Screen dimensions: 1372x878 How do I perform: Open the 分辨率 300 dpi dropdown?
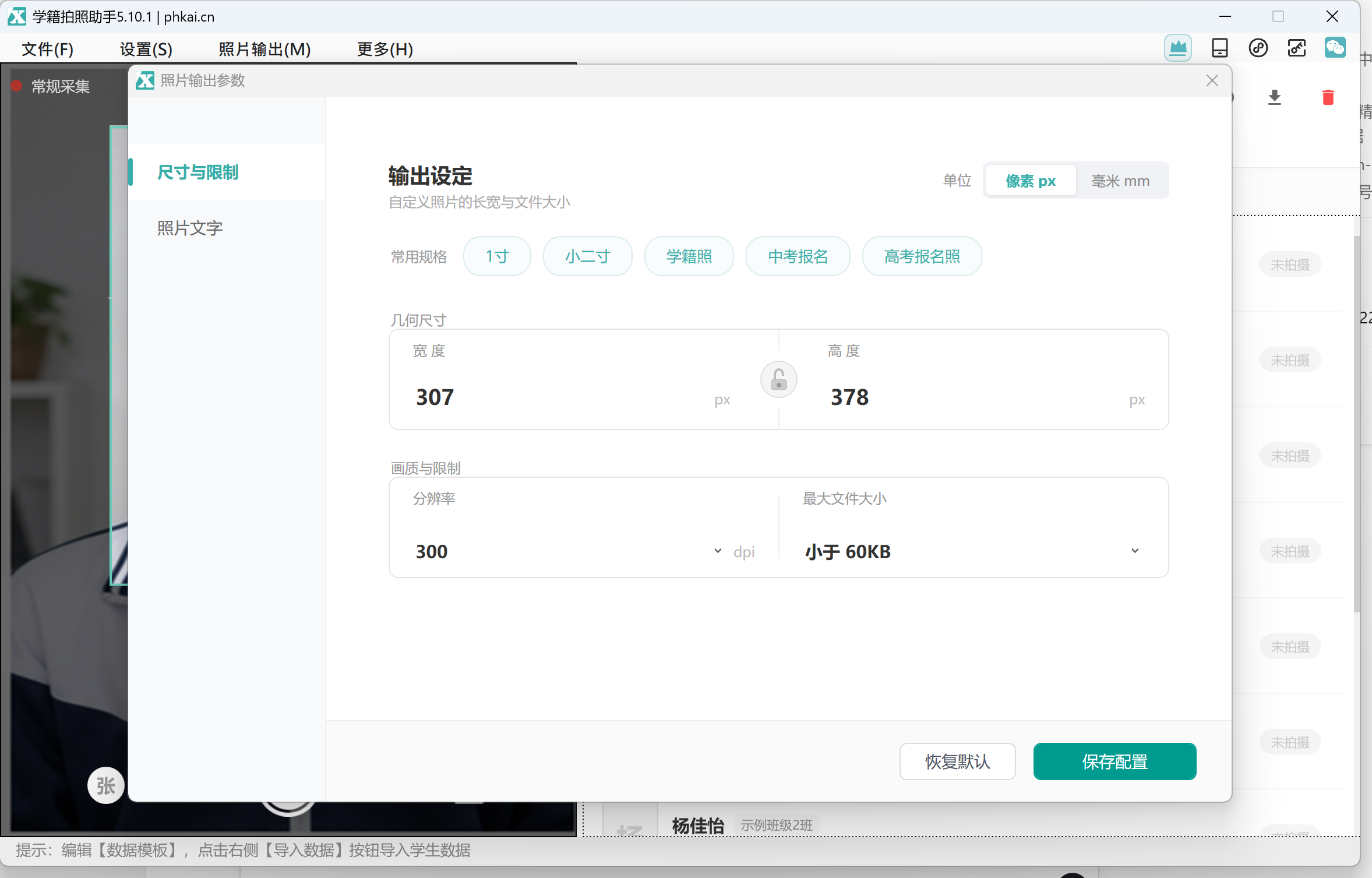[x=584, y=551]
